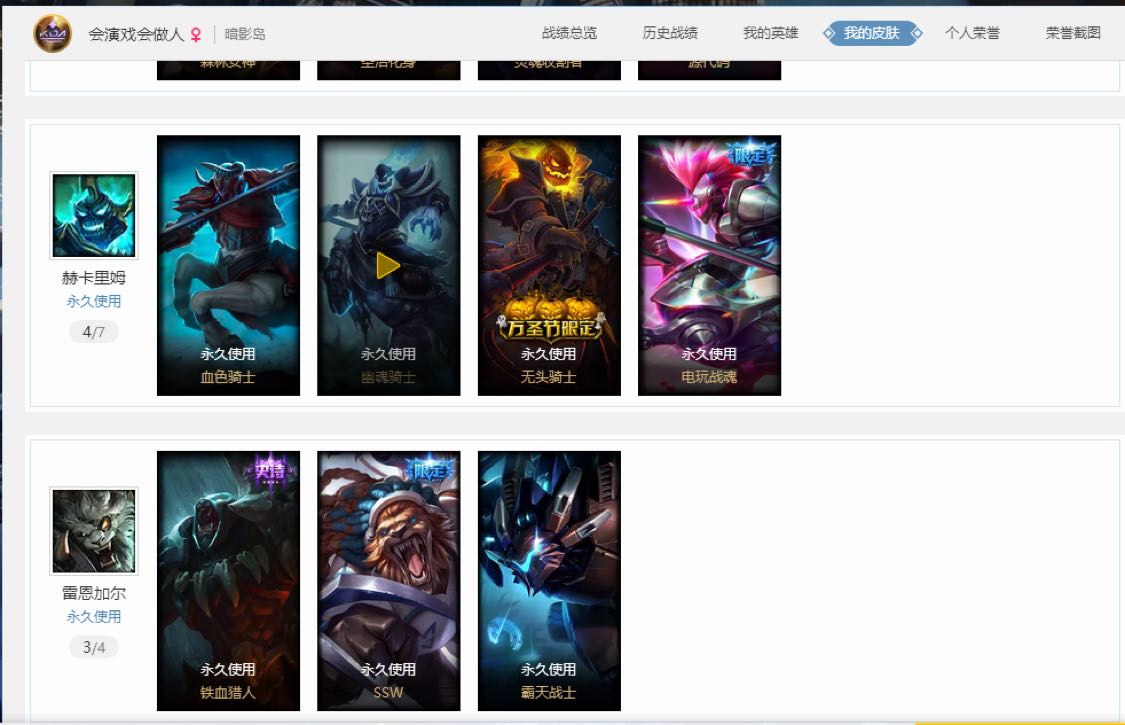Open the 血色骑士 skin thumbnail

[x=228, y=266]
